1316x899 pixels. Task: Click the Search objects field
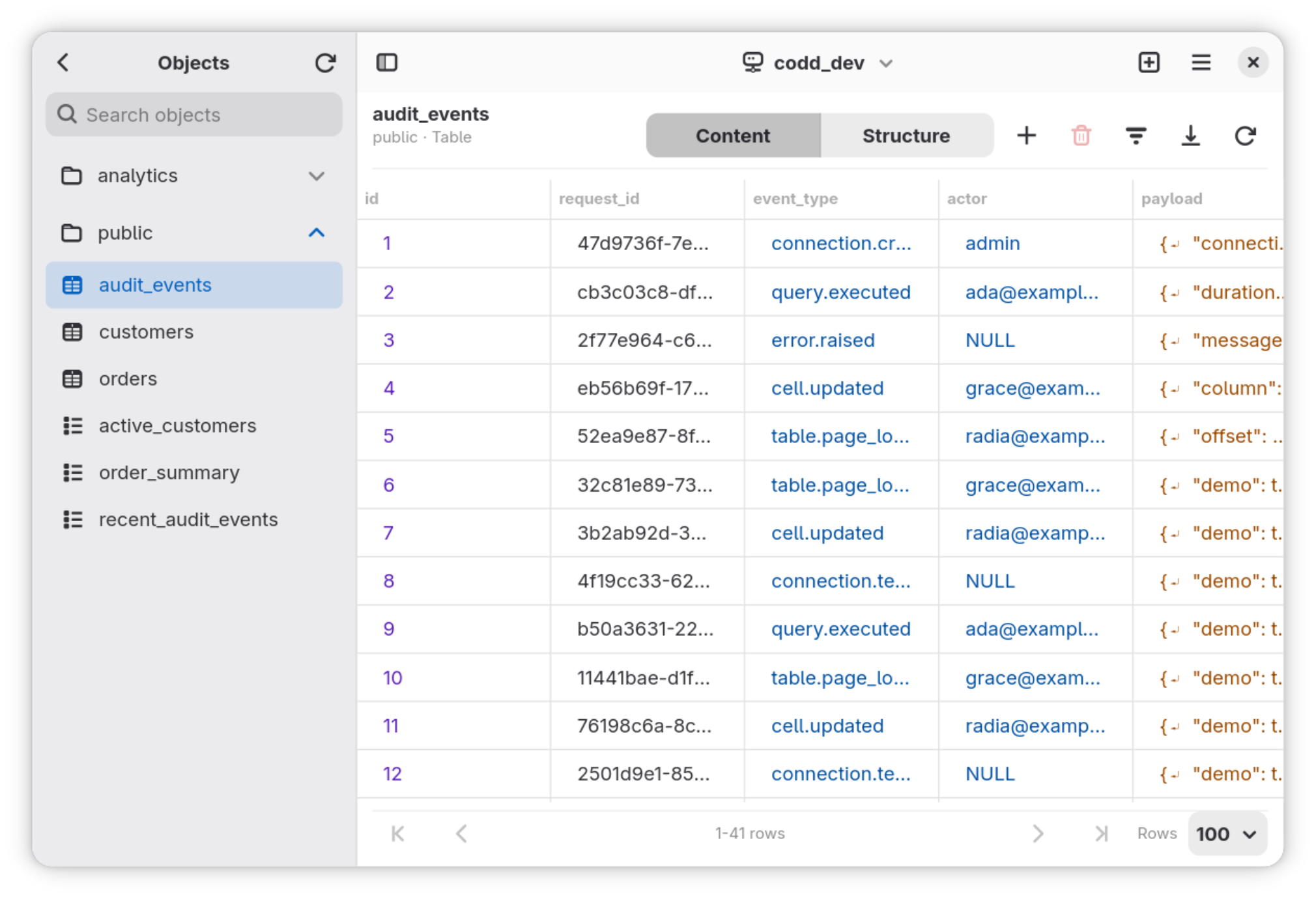tap(194, 115)
